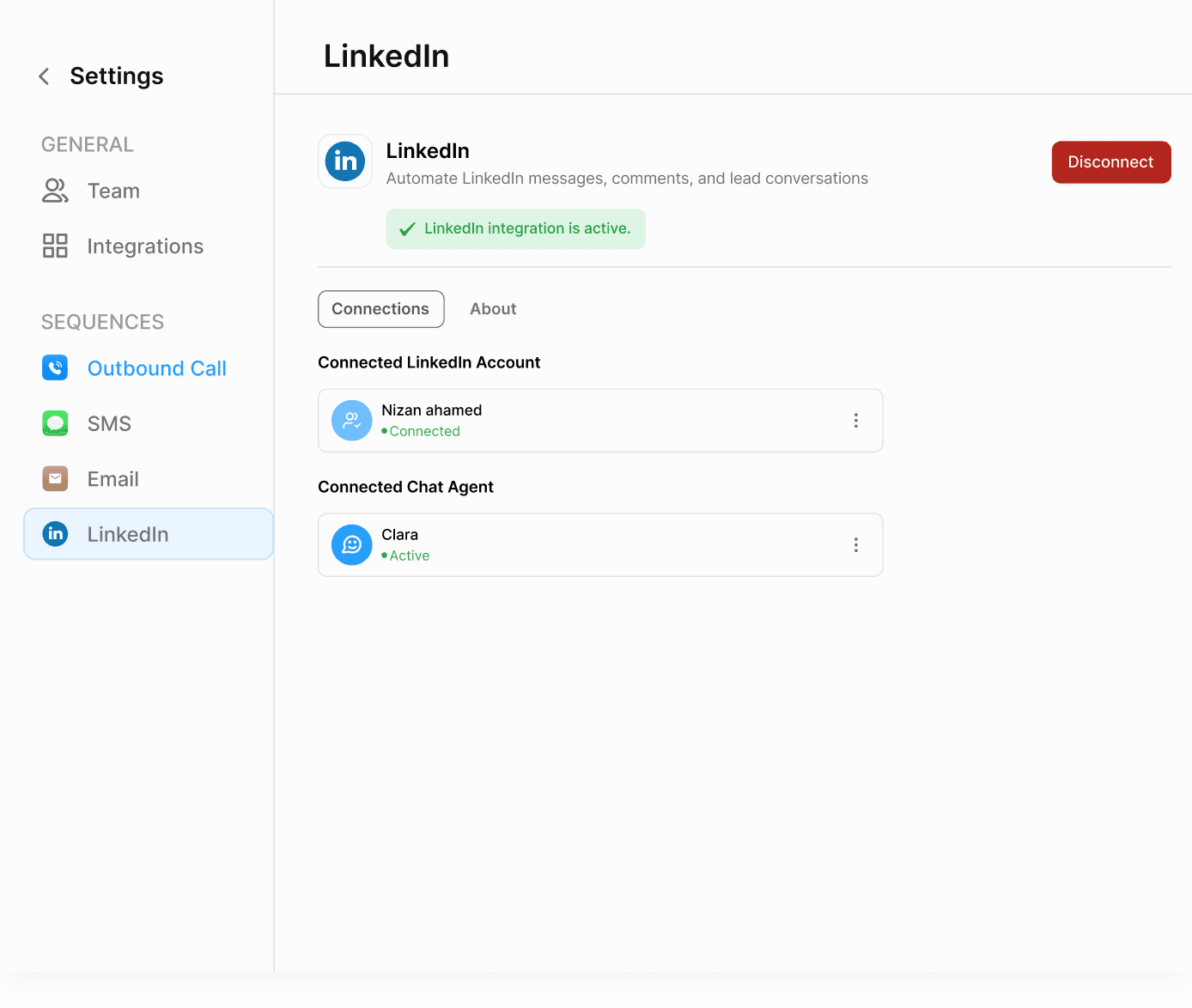Click the 'Automate LinkedIn messages' description
This screenshot has height=1008, width=1192.
[627, 179]
